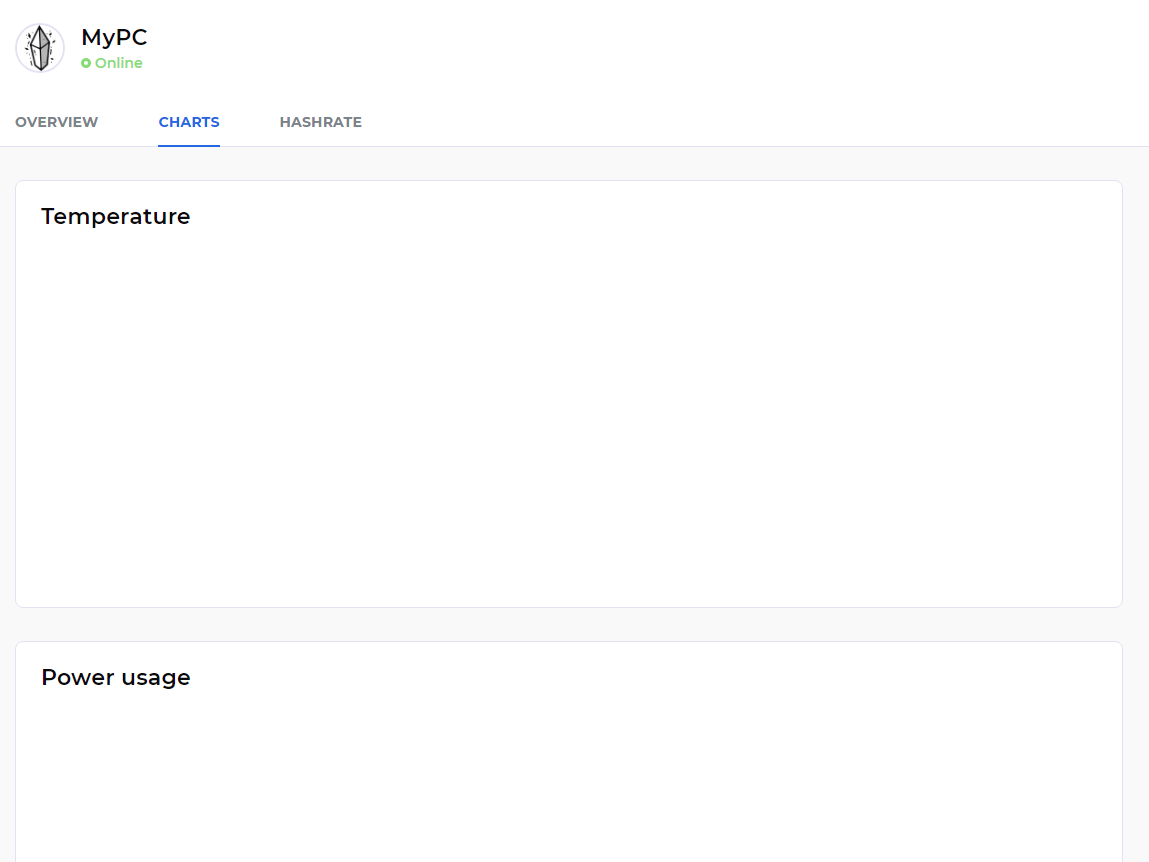Click the Power usage heading

pos(115,677)
